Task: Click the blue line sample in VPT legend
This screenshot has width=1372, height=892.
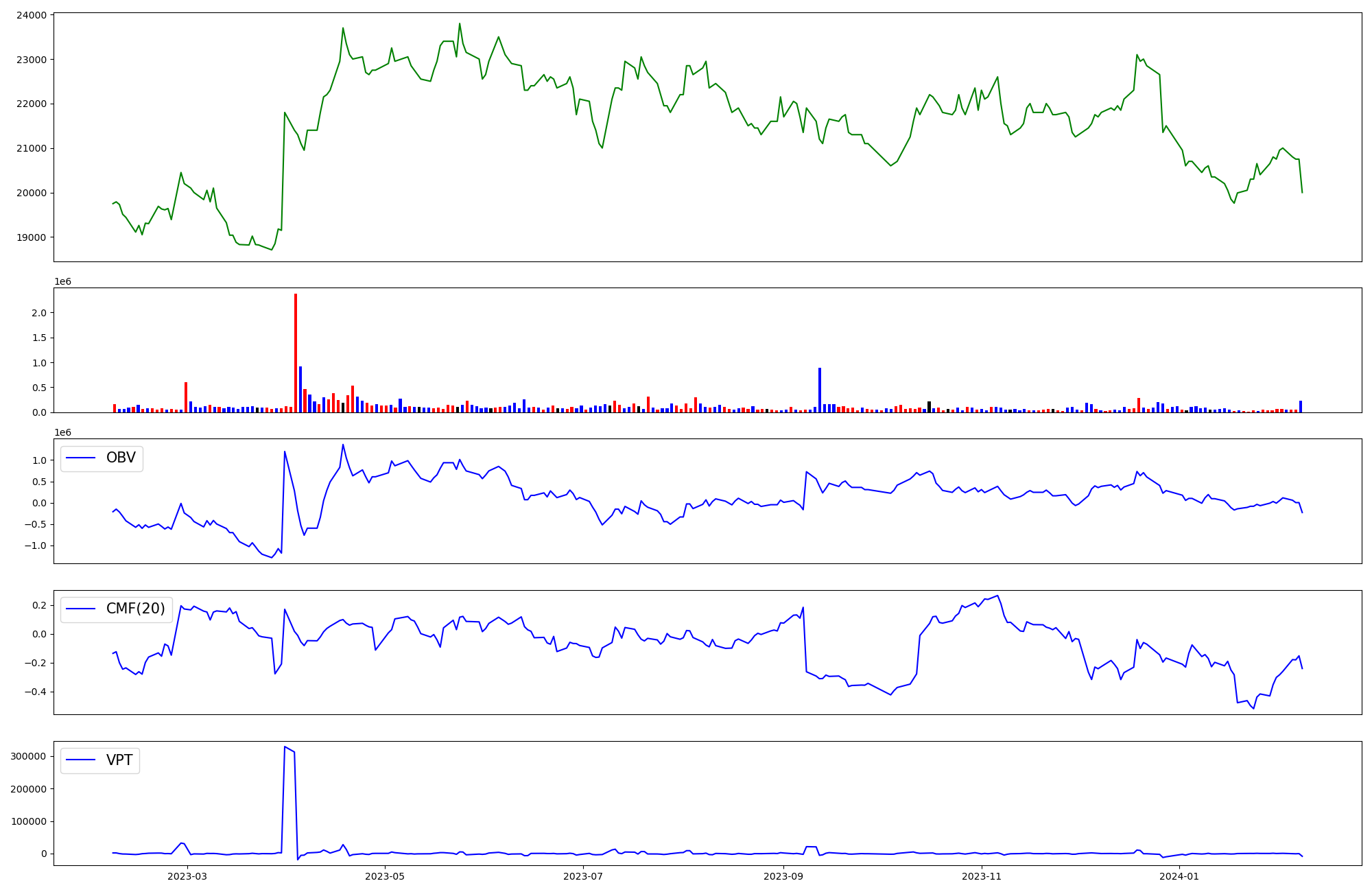Action: click(x=80, y=760)
